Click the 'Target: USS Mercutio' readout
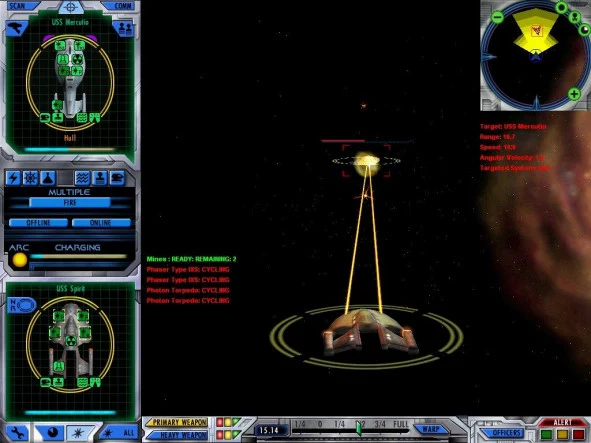 point(513,126)
